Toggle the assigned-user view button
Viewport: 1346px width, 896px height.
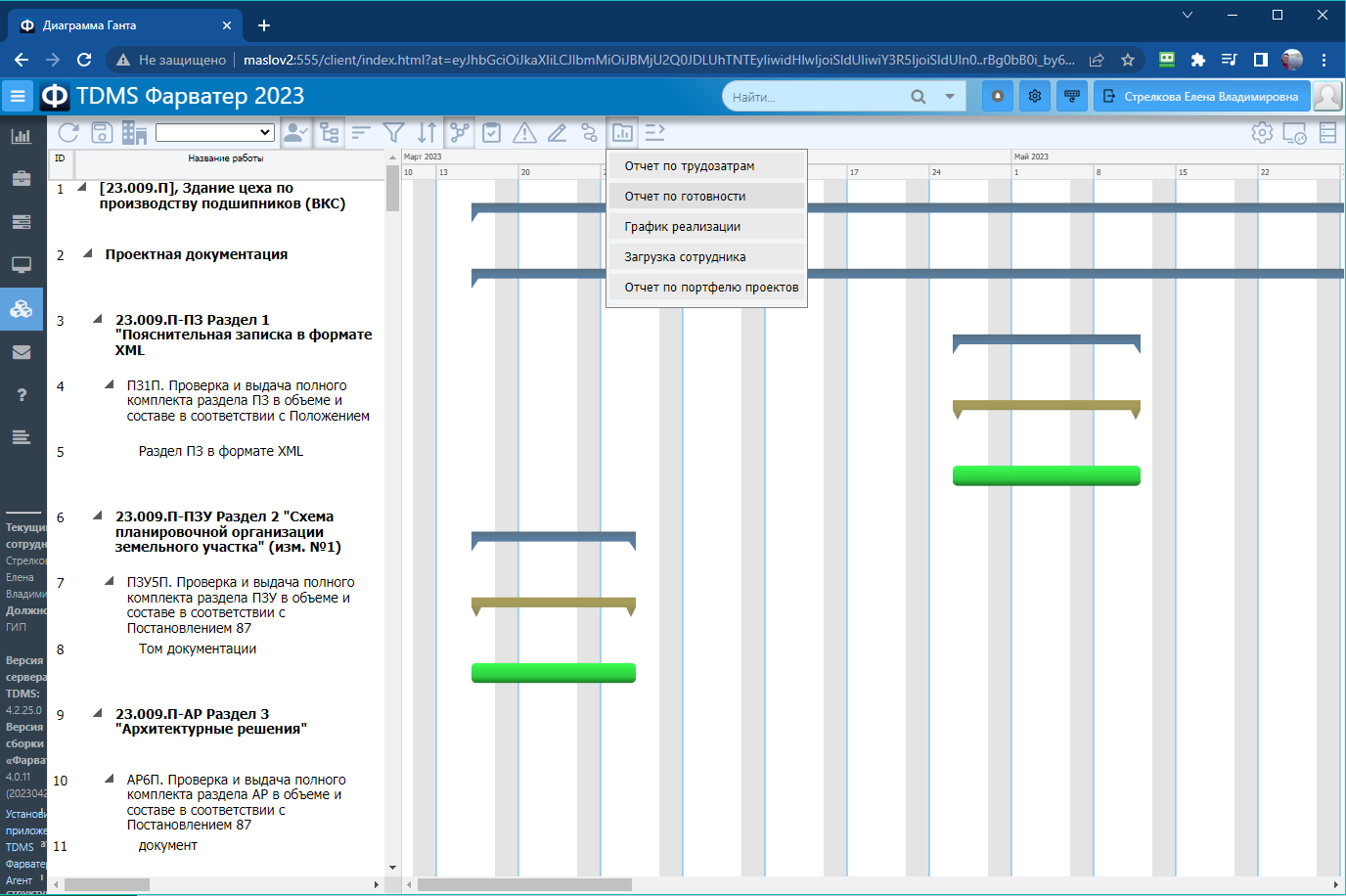[295, 133]
